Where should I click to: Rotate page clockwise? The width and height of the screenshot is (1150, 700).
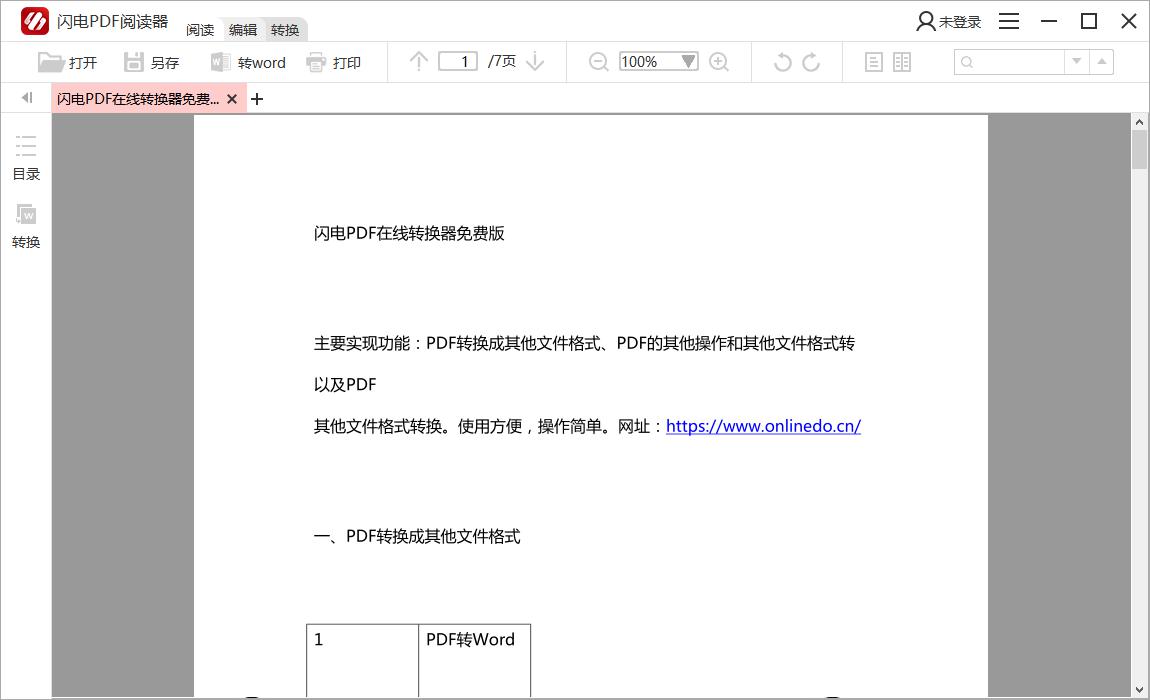click(x=811, y=62)
